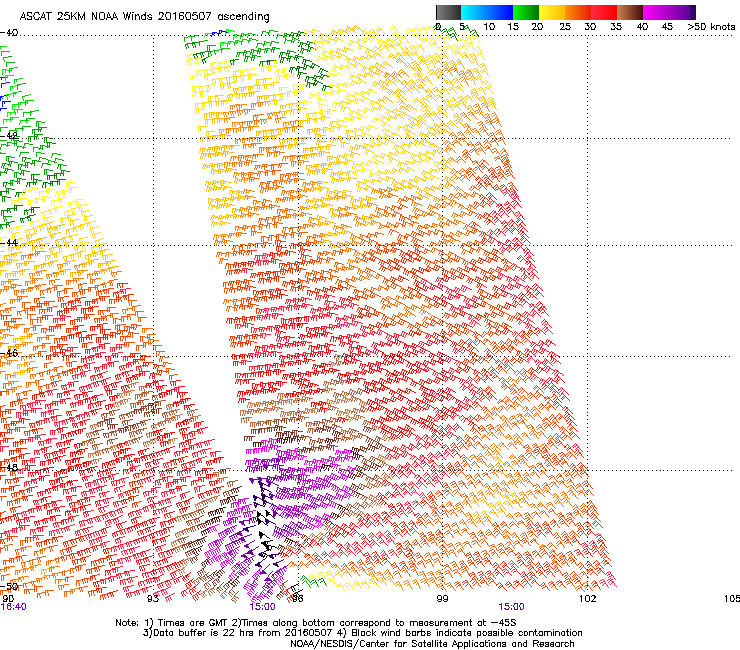Viewport: 740px width, 650px height.
Task: Click the 'NOAA/NESDIS/Center for Satellite Applications and Research' credit
Action: coord(432,644)
